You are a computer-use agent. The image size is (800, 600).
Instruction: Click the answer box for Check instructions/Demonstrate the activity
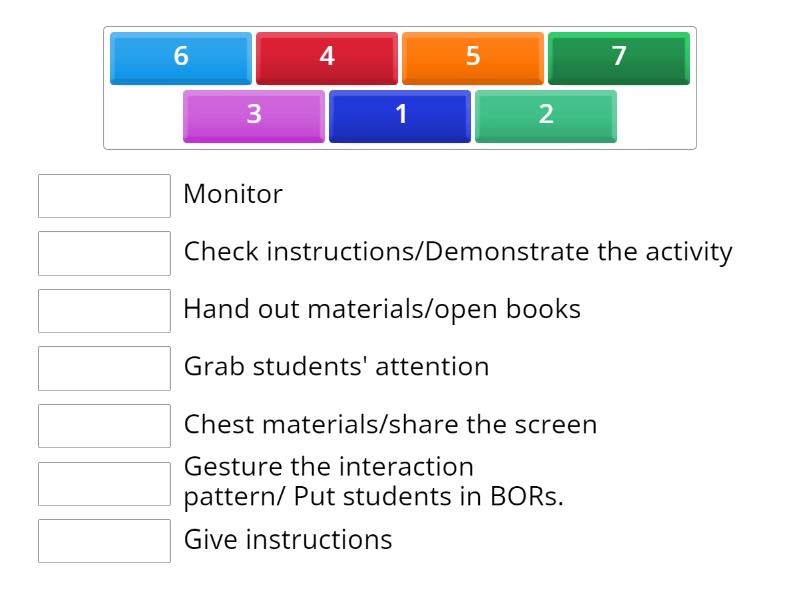104,253
